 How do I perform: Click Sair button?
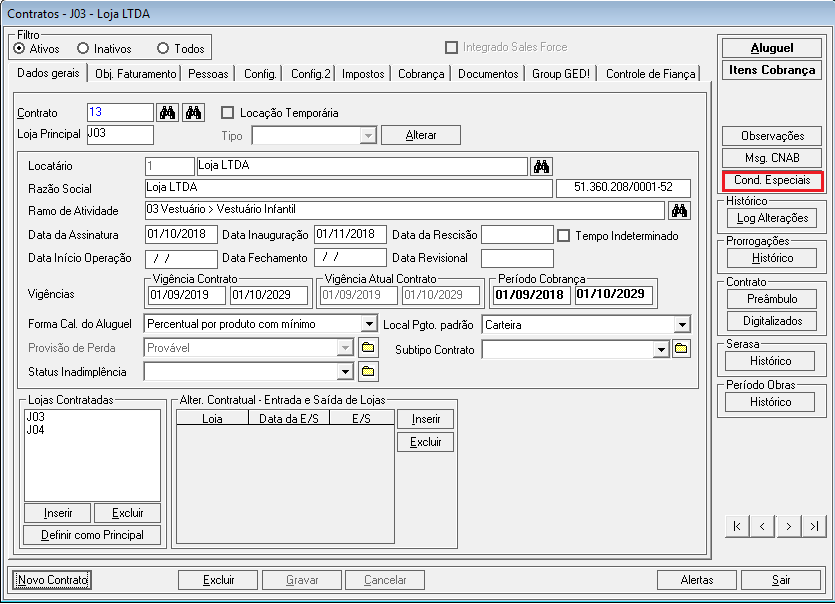tap(781, 579)
